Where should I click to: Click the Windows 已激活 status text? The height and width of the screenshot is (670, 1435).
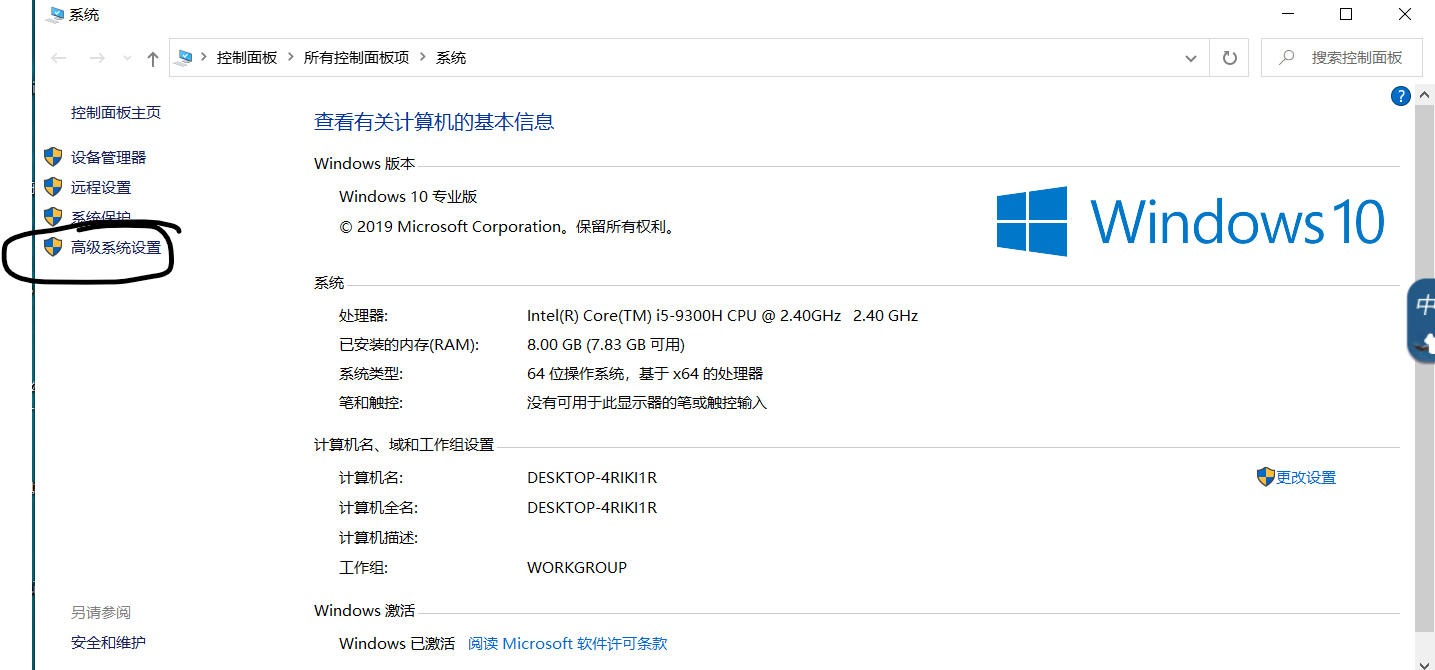(x=397, y=644)
